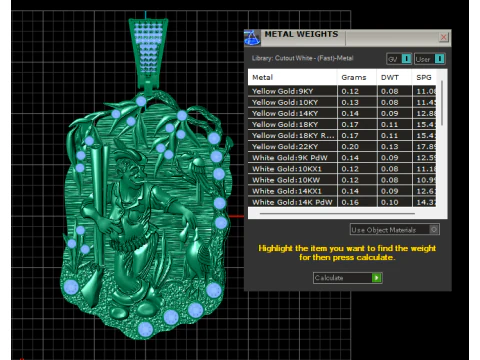Select the pendant bail with set stones
This screenshot has width=480, height=360.
tap(148, 53)
